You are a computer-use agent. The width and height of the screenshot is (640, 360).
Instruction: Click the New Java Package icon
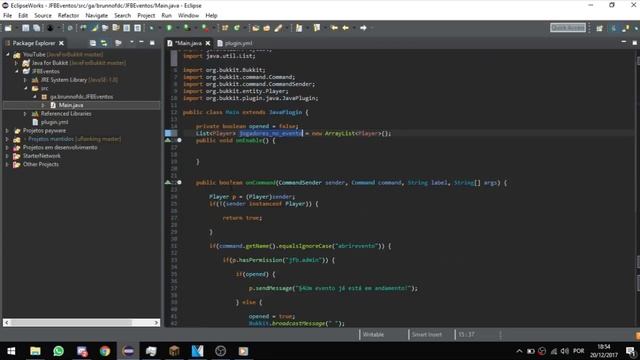pos(225,28)
